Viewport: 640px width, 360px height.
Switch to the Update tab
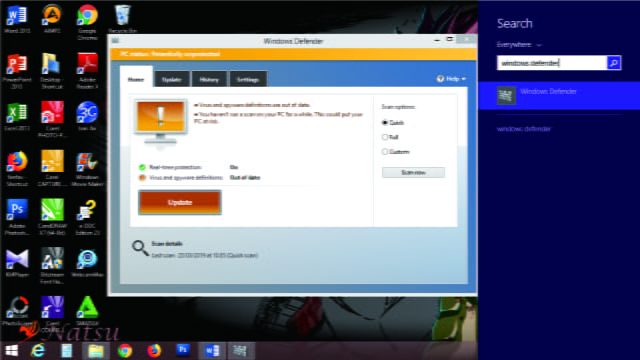[x=171, y=79]
